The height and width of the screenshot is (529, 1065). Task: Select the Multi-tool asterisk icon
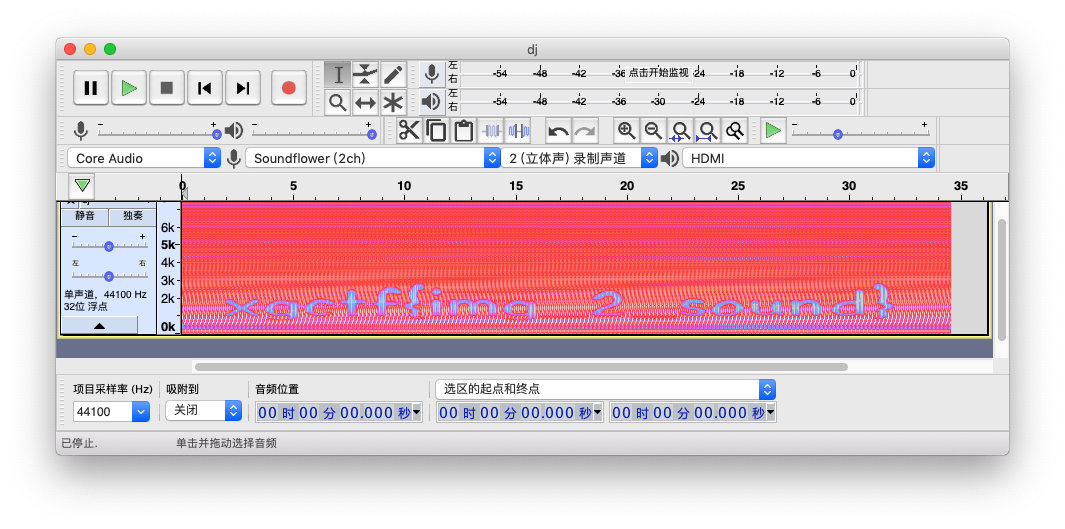[x=393, y=102]
